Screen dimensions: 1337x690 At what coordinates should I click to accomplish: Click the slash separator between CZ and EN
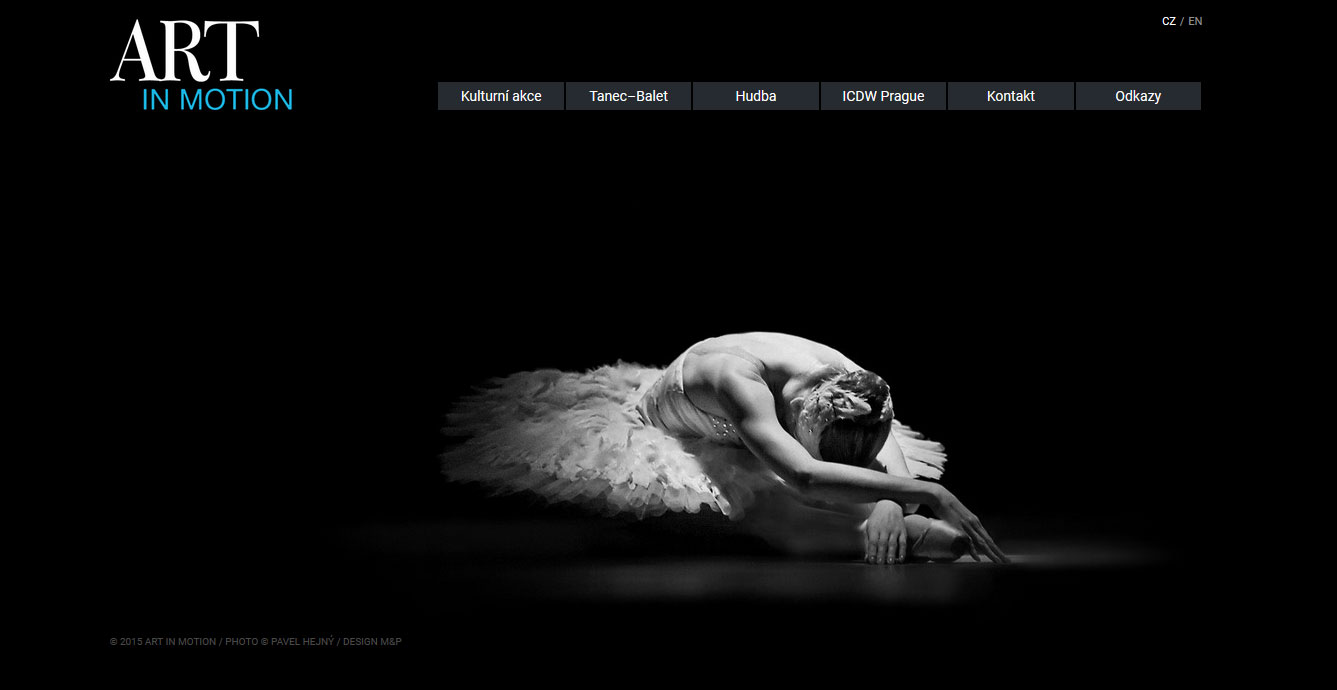[1182, 21]
